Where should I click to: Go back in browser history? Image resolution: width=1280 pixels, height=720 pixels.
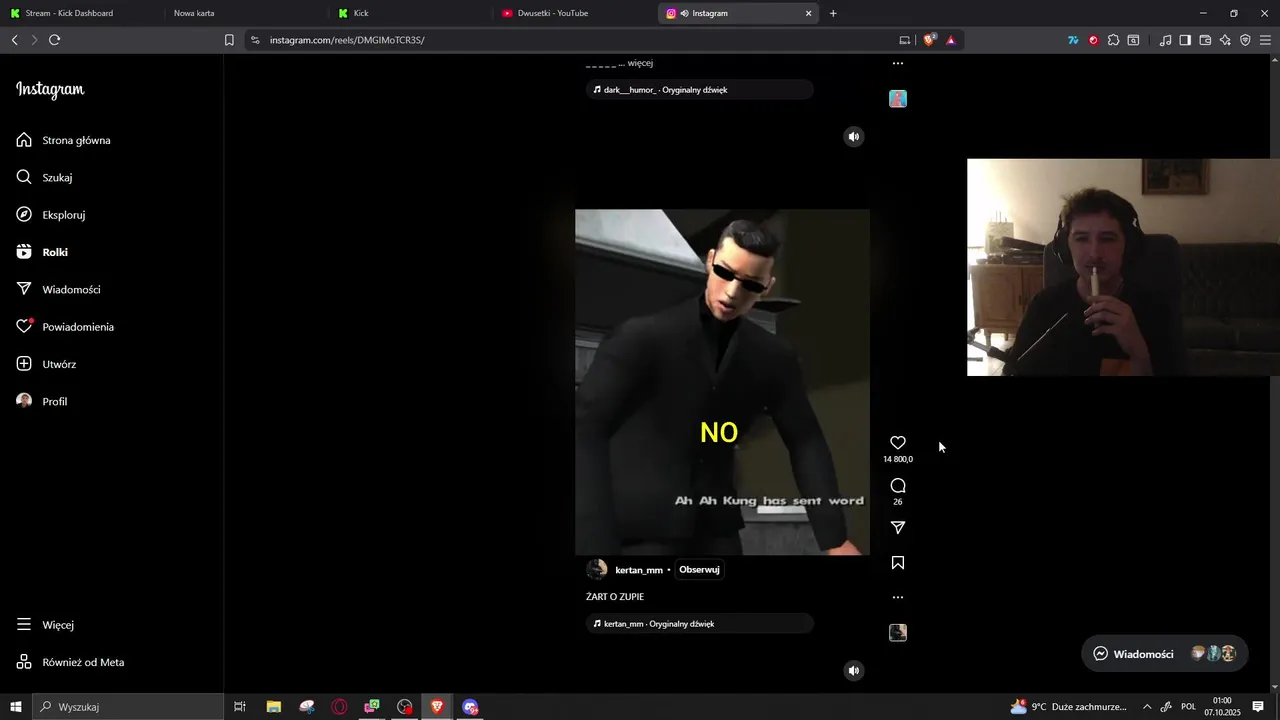pos(14,40)
